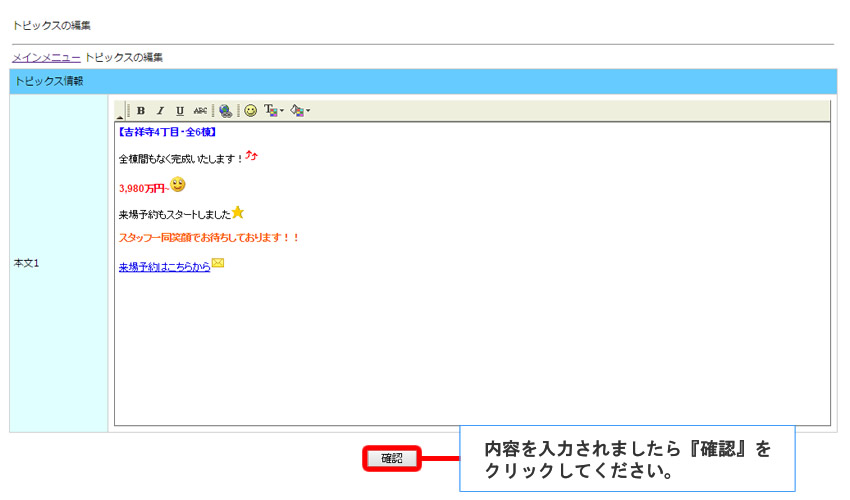Click the yellow smiley image in the text
Viewport: 850px width, 500px height.
point(178,184)
